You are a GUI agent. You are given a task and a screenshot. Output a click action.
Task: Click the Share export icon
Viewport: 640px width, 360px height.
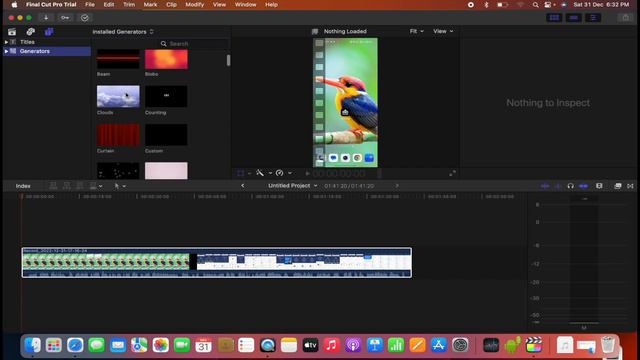[x=625, y=18]
